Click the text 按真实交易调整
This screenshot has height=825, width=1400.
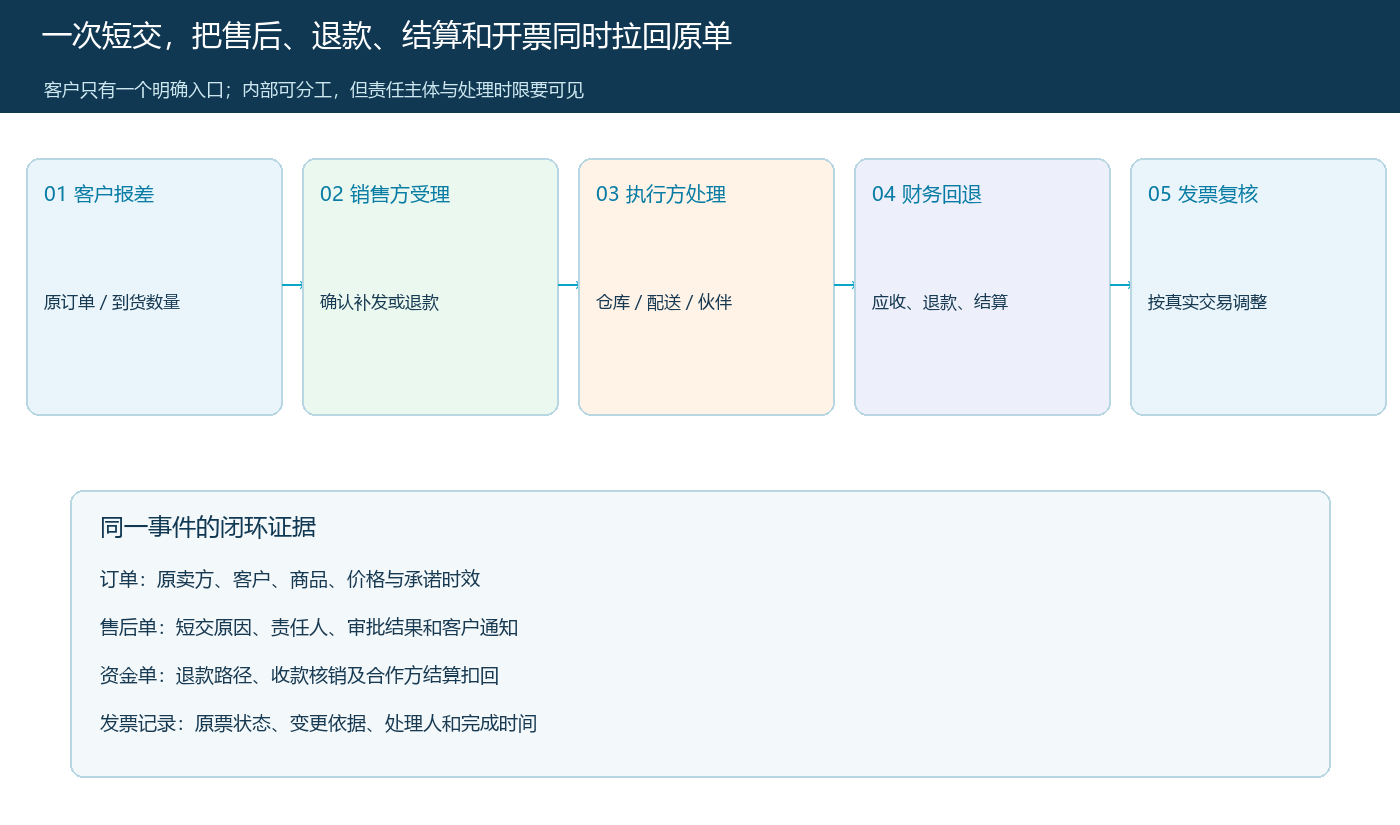(1207, 302)
